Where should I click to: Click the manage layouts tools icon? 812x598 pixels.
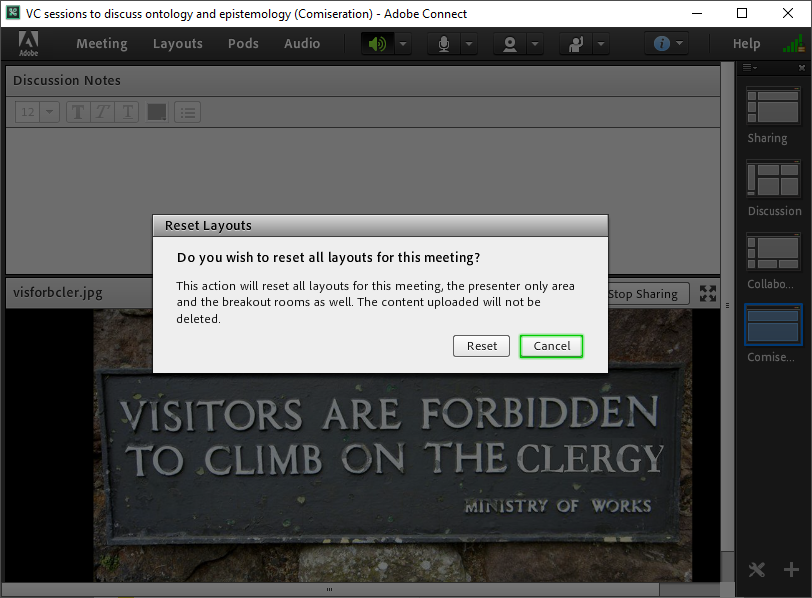click(757, 570)
